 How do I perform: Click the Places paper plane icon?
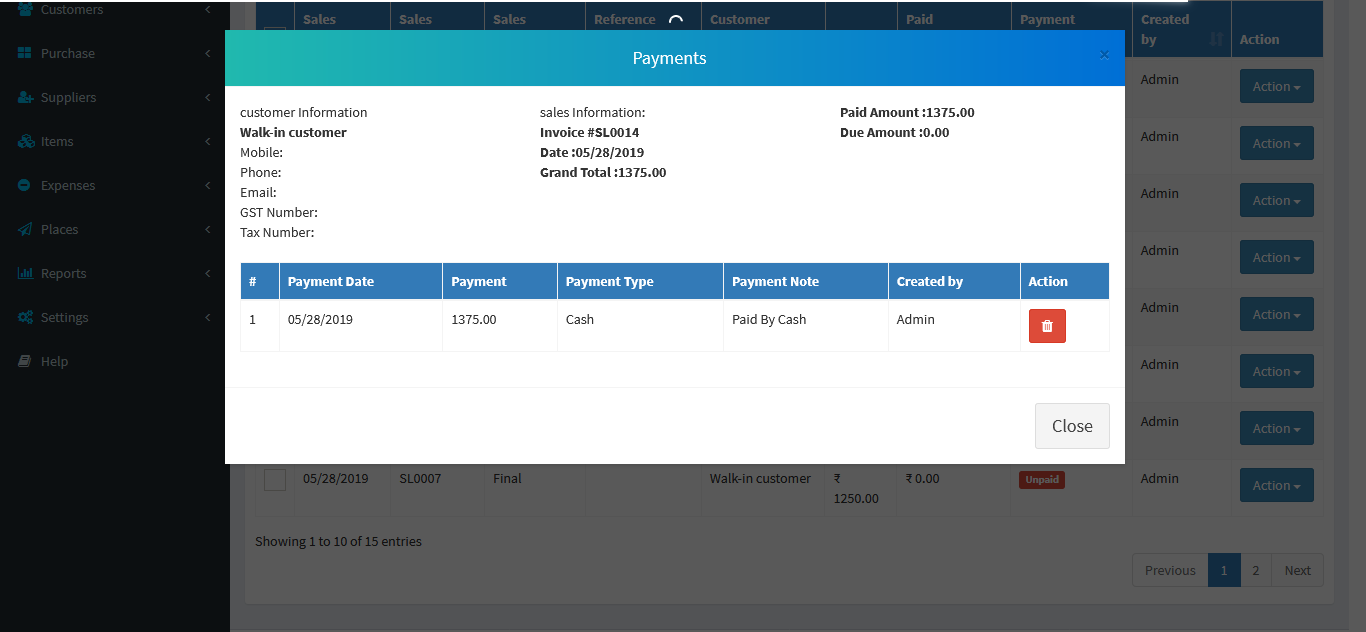coord(25,229)
